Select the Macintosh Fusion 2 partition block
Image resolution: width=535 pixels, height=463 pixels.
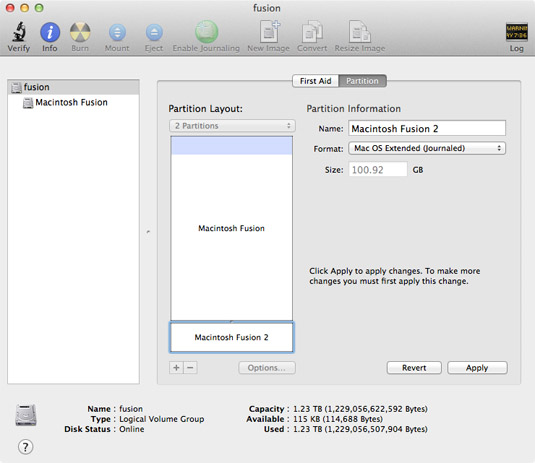coord(232,337)
